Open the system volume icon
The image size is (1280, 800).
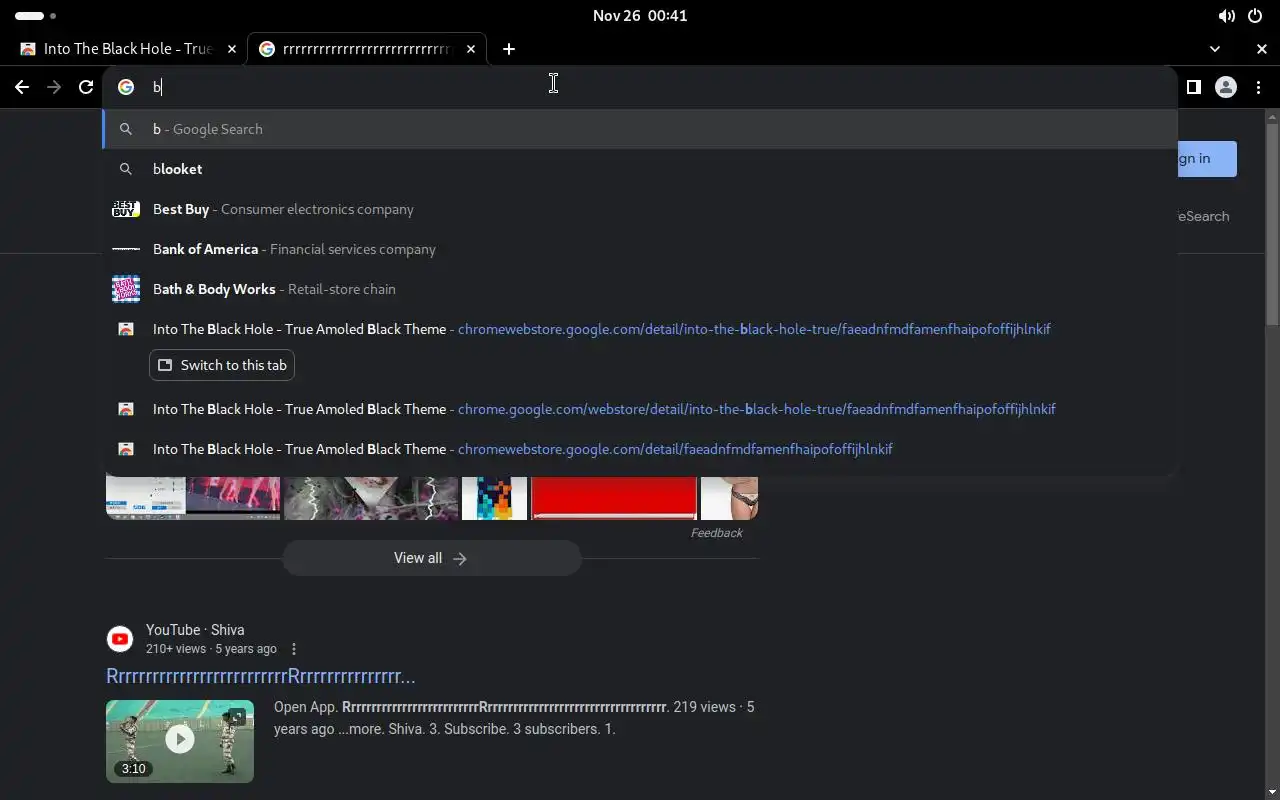[1226, 16]
